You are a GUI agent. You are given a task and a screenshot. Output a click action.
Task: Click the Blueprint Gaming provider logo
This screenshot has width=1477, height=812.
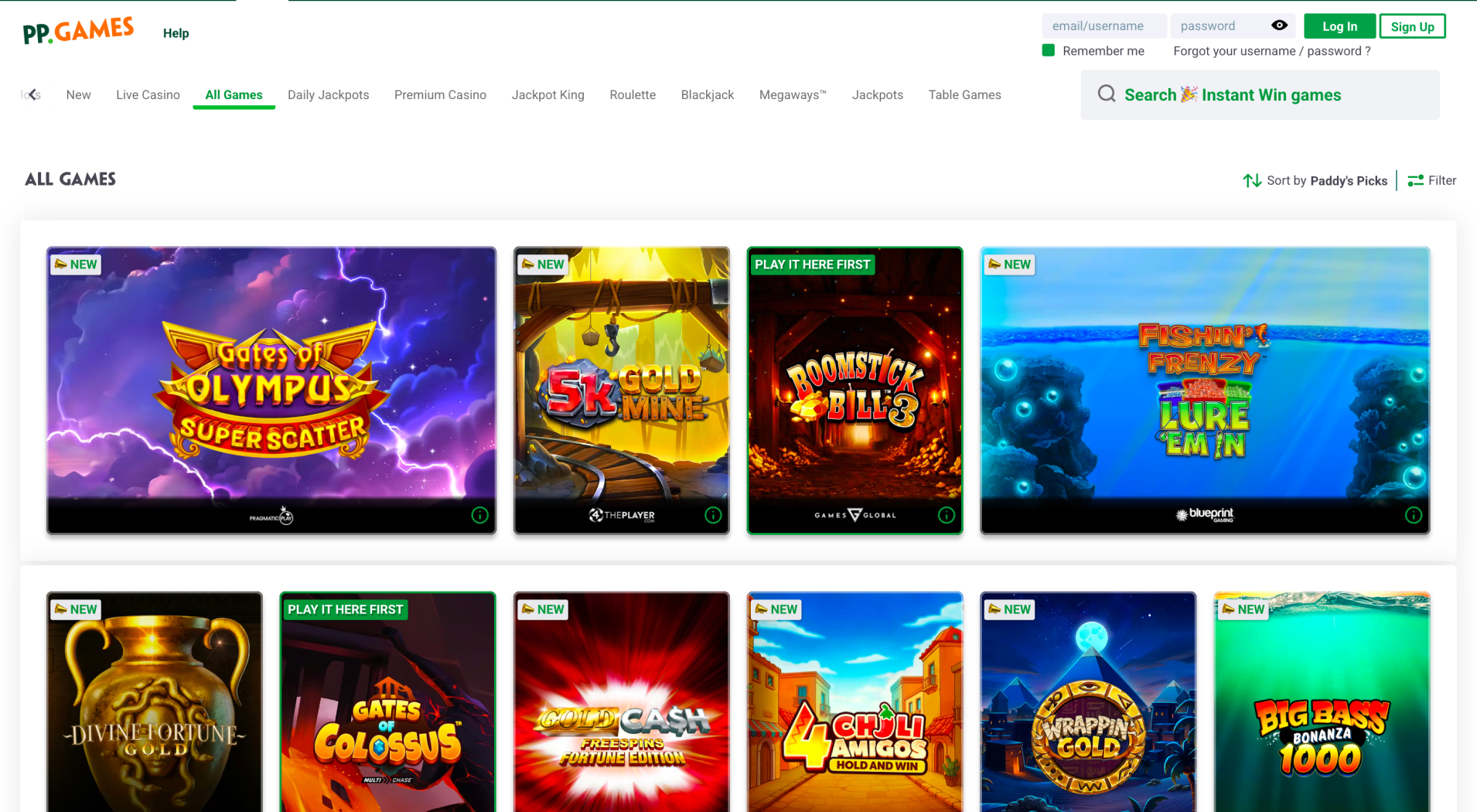1205,514
